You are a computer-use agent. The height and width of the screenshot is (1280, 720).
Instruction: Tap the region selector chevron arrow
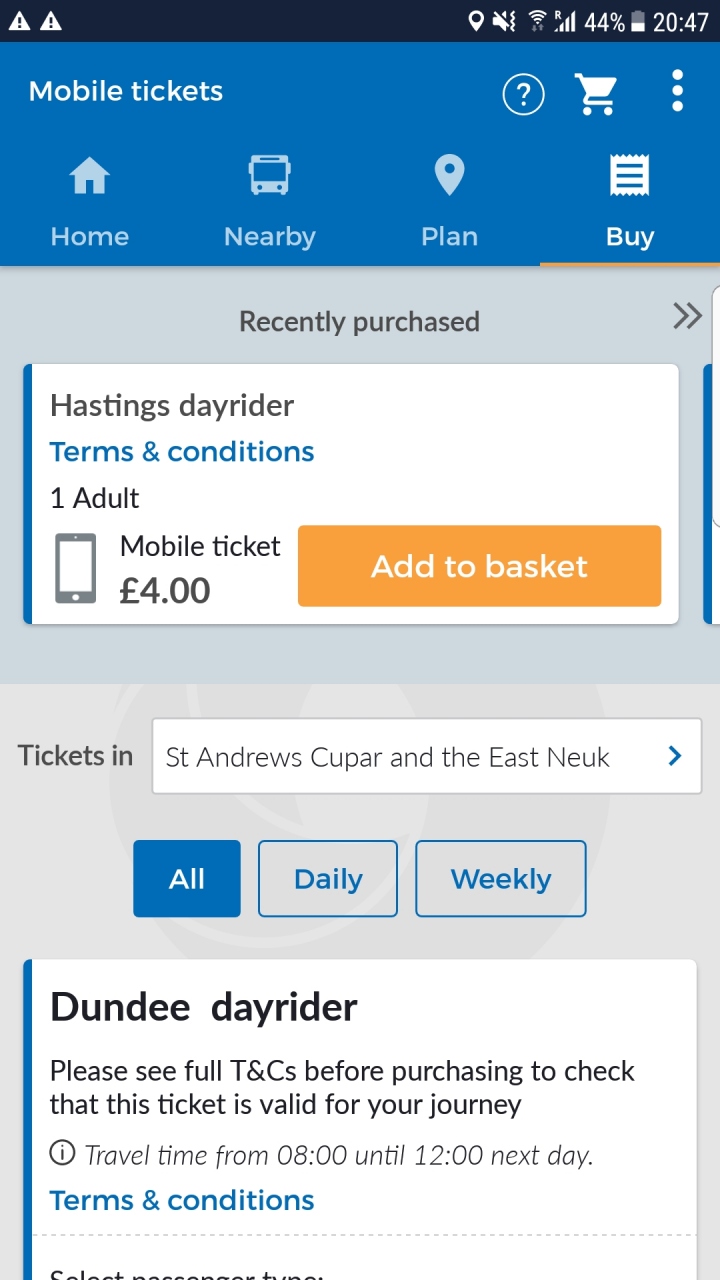pos(675,756)
